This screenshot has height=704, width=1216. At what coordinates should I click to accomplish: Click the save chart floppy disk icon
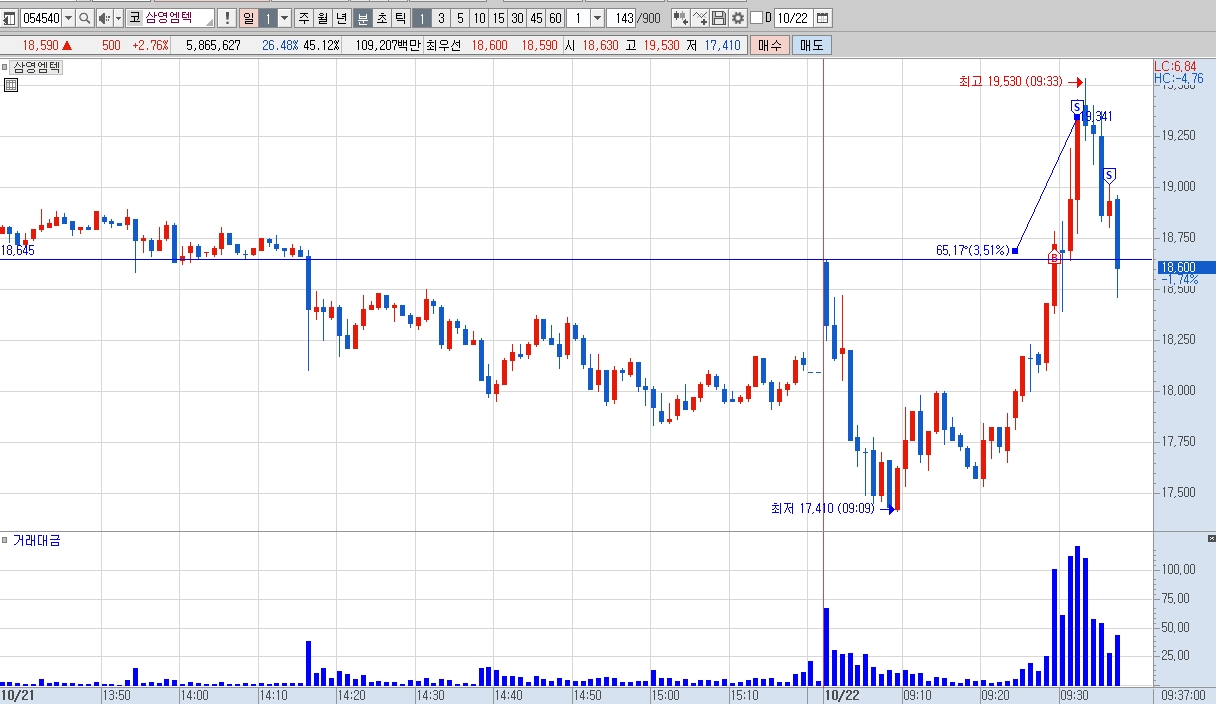pyautogui.click(x=718, y=18)
